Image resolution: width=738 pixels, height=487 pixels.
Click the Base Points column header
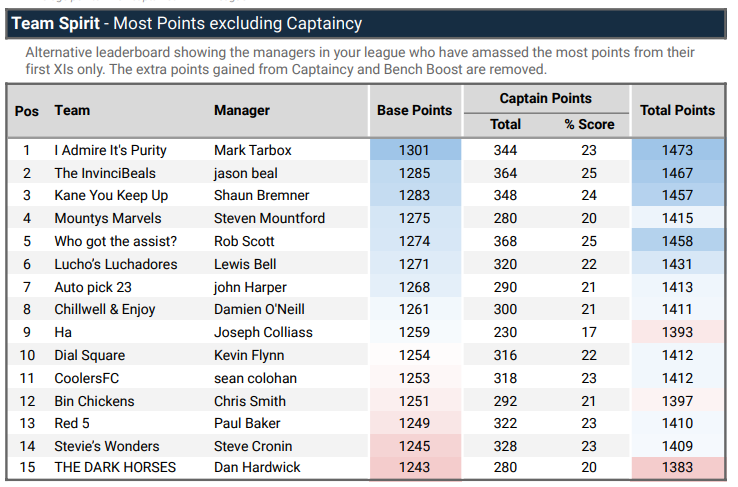pos(414,110)
